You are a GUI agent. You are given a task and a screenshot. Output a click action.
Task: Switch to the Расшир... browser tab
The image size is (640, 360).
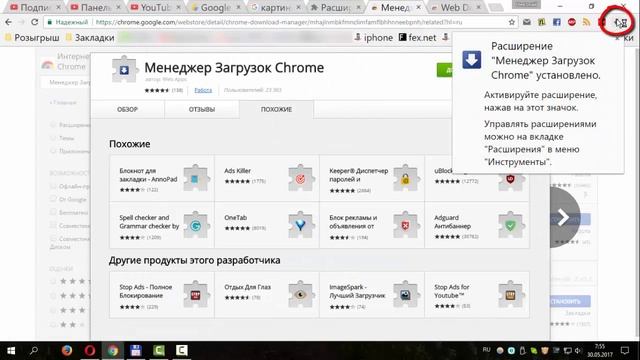point(336,7)
